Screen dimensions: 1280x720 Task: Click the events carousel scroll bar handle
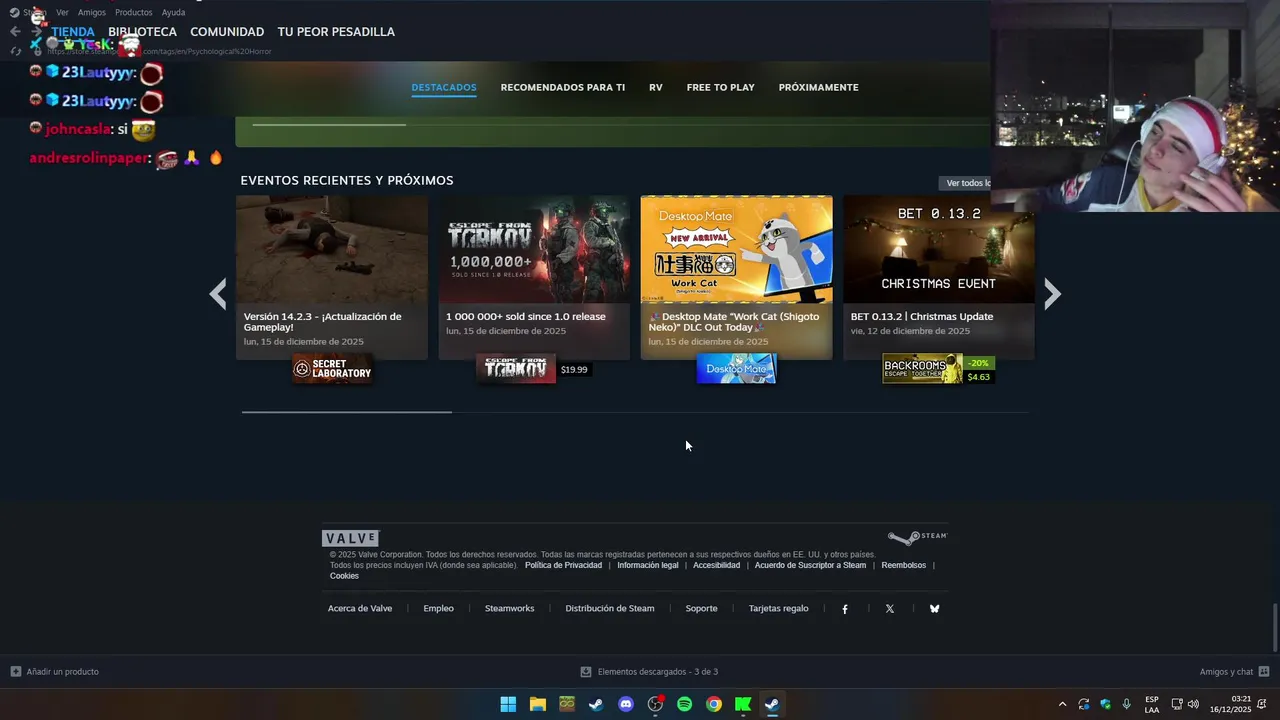347,411
